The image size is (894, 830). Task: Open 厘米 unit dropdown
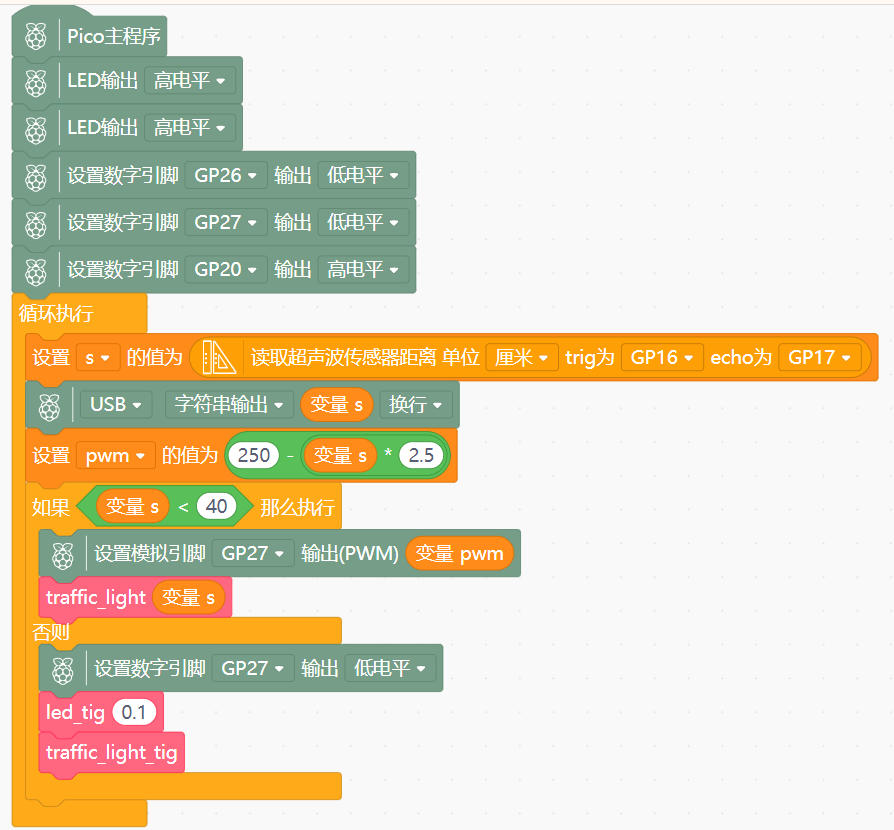[x=522, y=357]
